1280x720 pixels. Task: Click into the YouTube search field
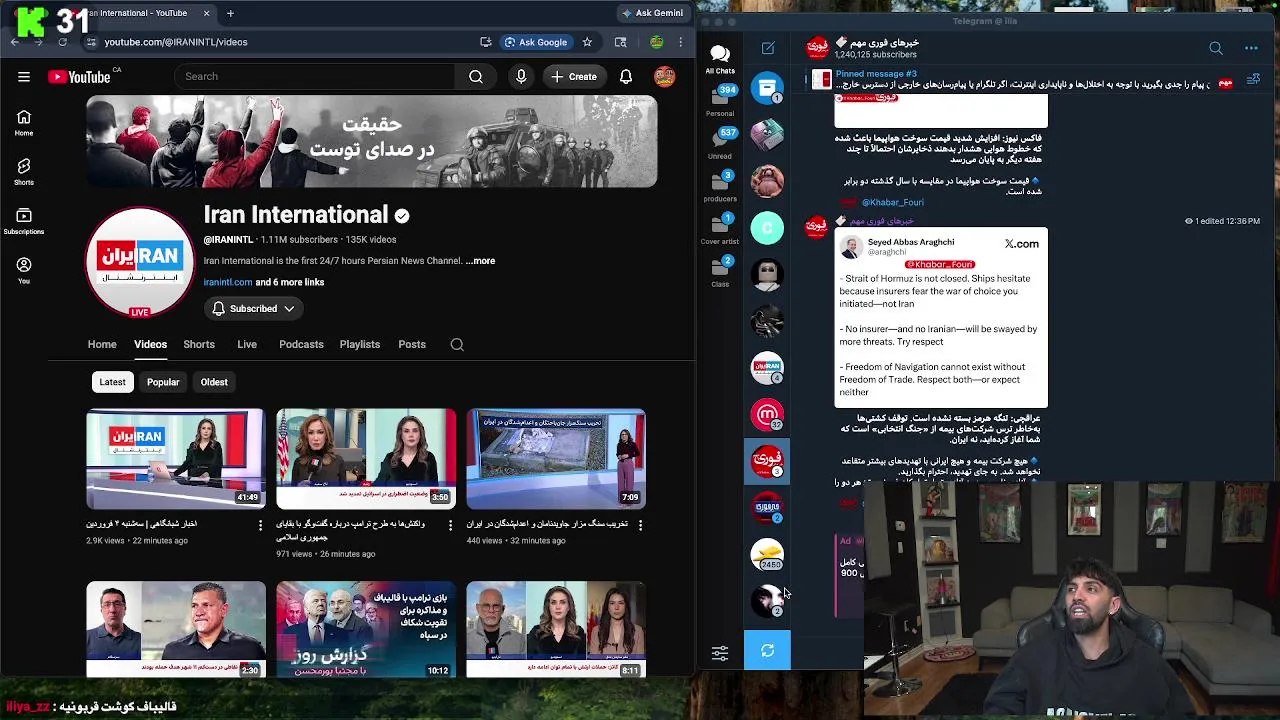(315, 77)
